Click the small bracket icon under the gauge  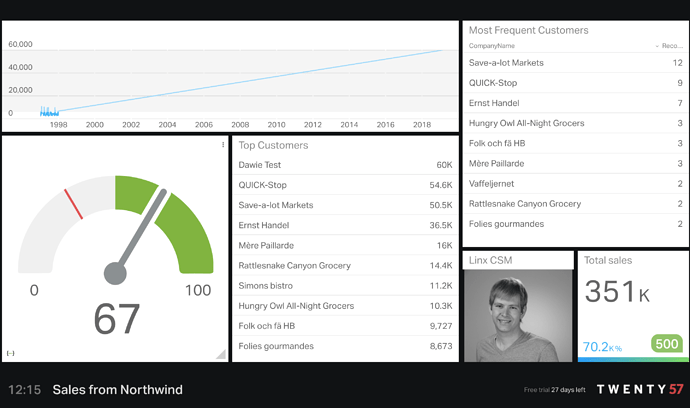tap(11, 353)
